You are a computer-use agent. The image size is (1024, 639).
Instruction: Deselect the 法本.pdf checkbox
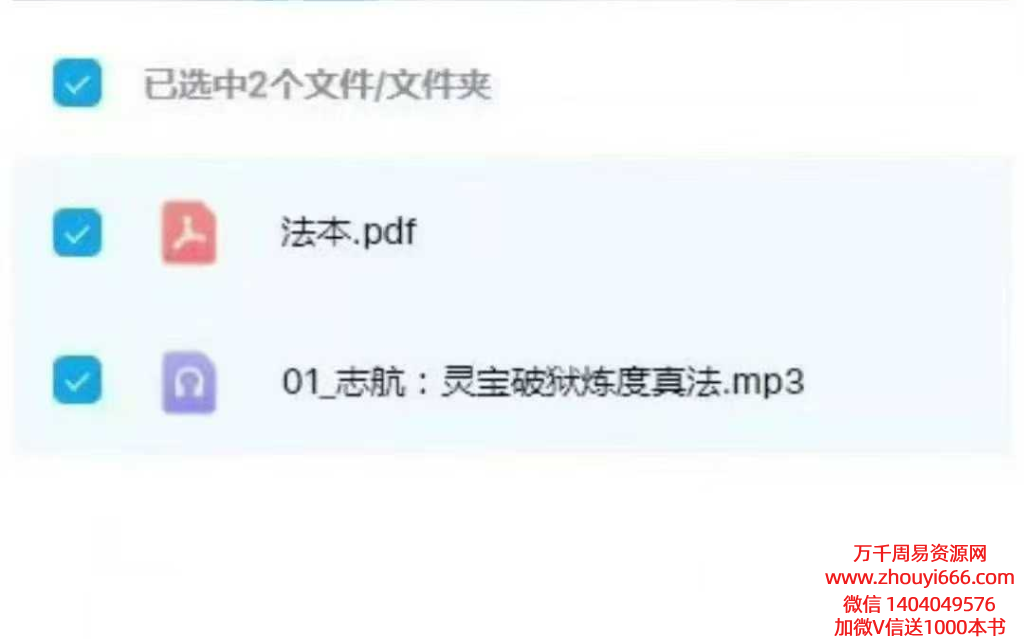(77, 233)
